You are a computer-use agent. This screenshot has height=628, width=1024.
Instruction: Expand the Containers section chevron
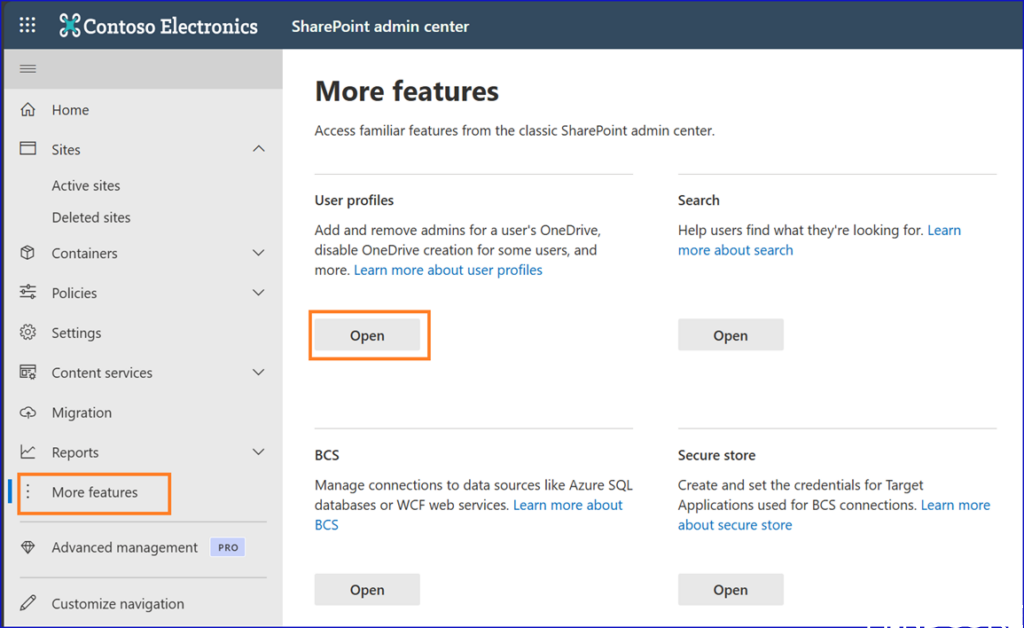click(x=258, y=254)
